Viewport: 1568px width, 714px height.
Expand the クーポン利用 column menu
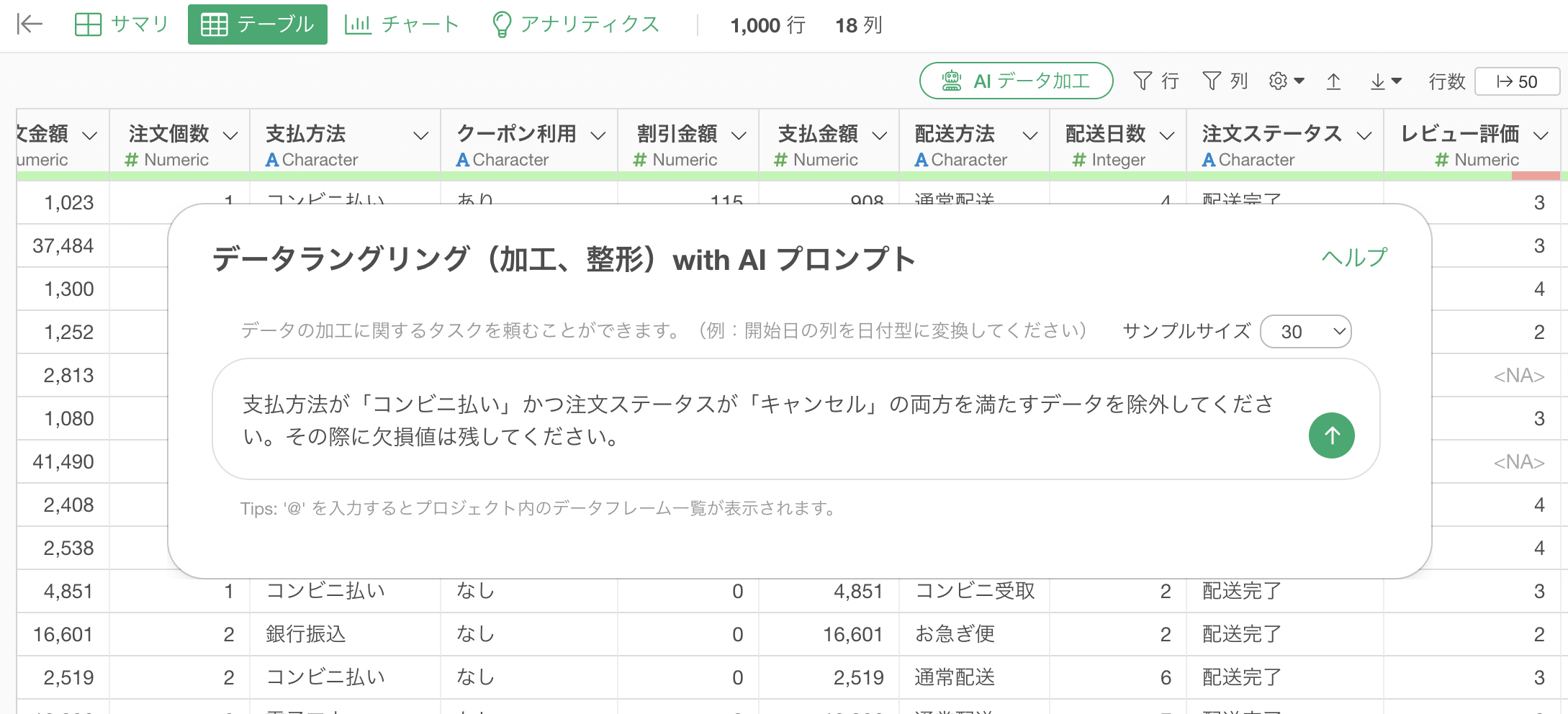(x=598, y=135)
